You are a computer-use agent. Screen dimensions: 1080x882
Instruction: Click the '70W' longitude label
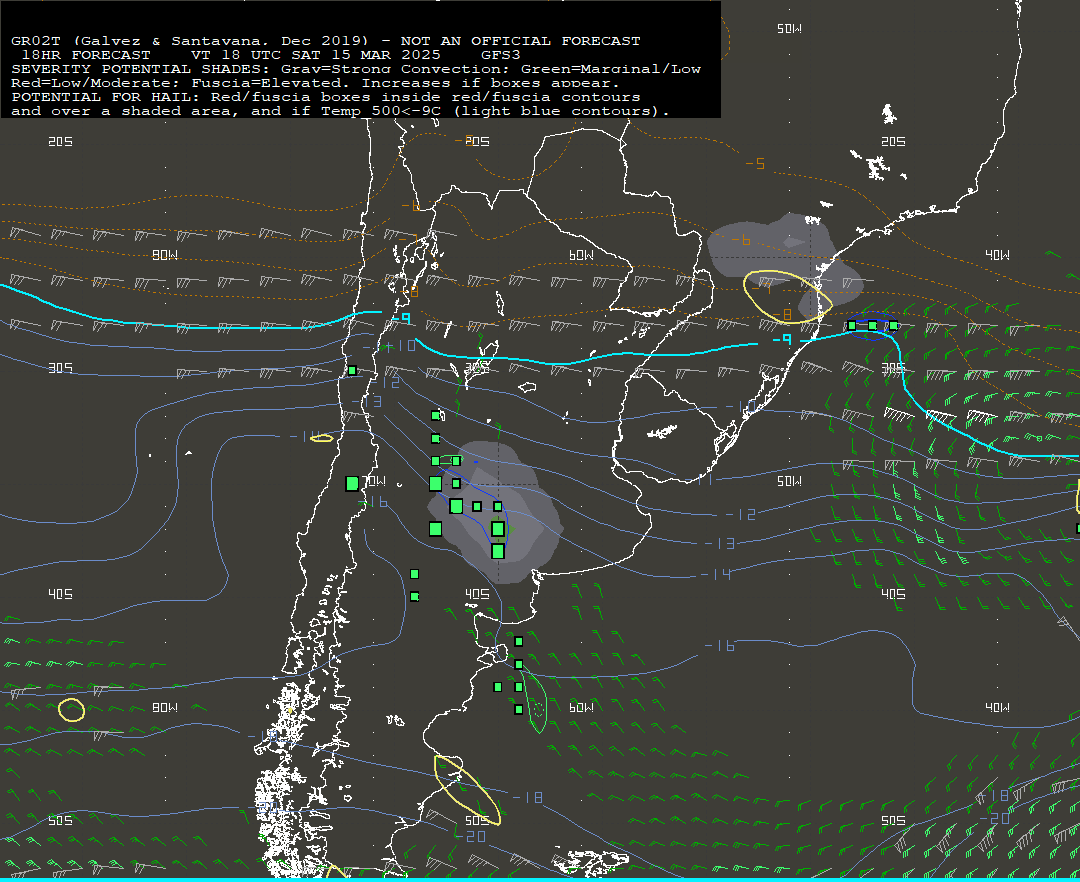pos(374,481)
